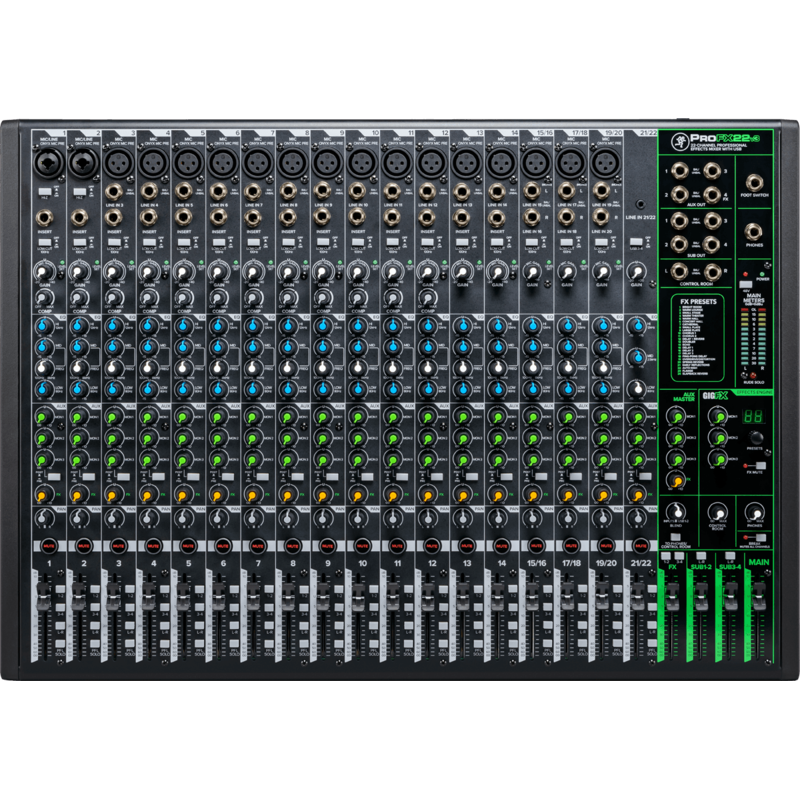Turn the PHONES level knob in GigFX section
This screenshot has height=800, width=800.
pos(753,513)
